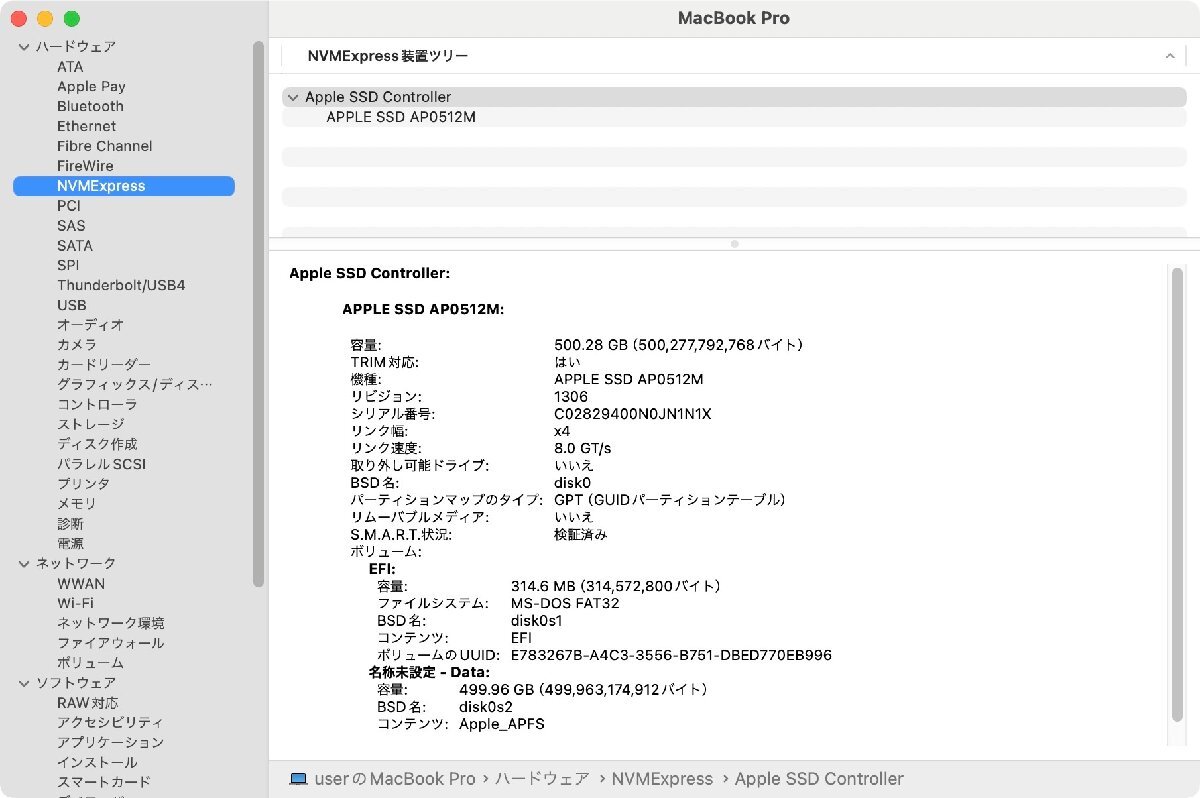Click the MS-DOS FAT32 file system value
The height and width of the screenshot is (798, 1200).
[565, 604]
